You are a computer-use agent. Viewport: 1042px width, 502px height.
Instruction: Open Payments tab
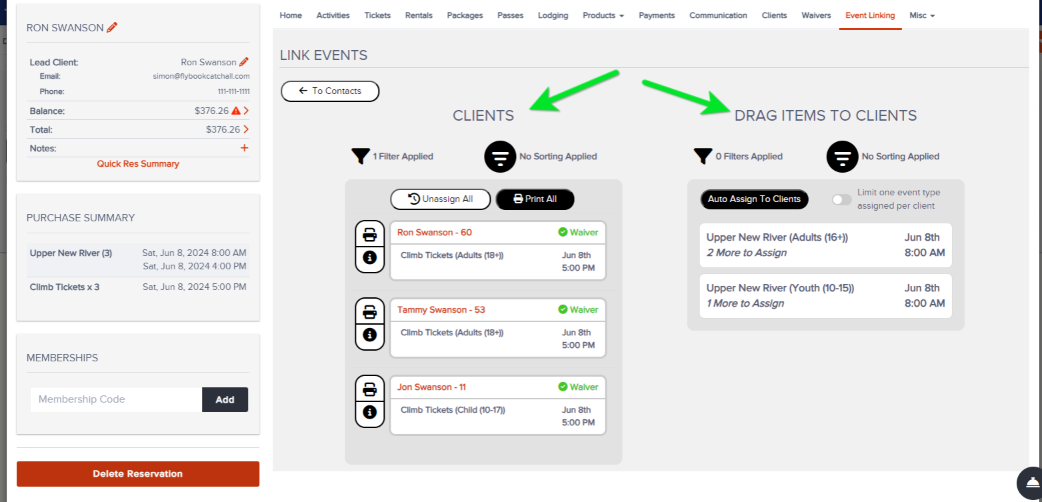pos(657,15)
